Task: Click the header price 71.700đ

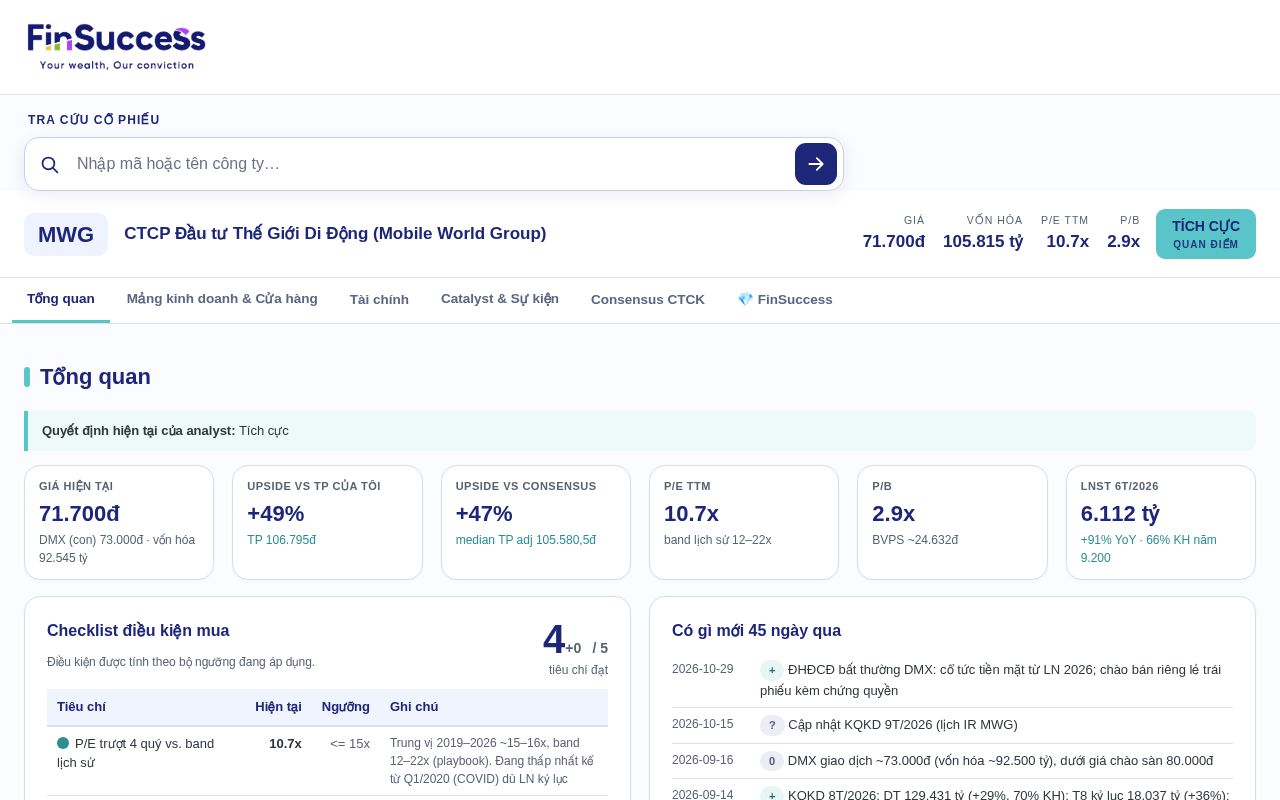Action: pyautogui.click(x=894, y=242)
